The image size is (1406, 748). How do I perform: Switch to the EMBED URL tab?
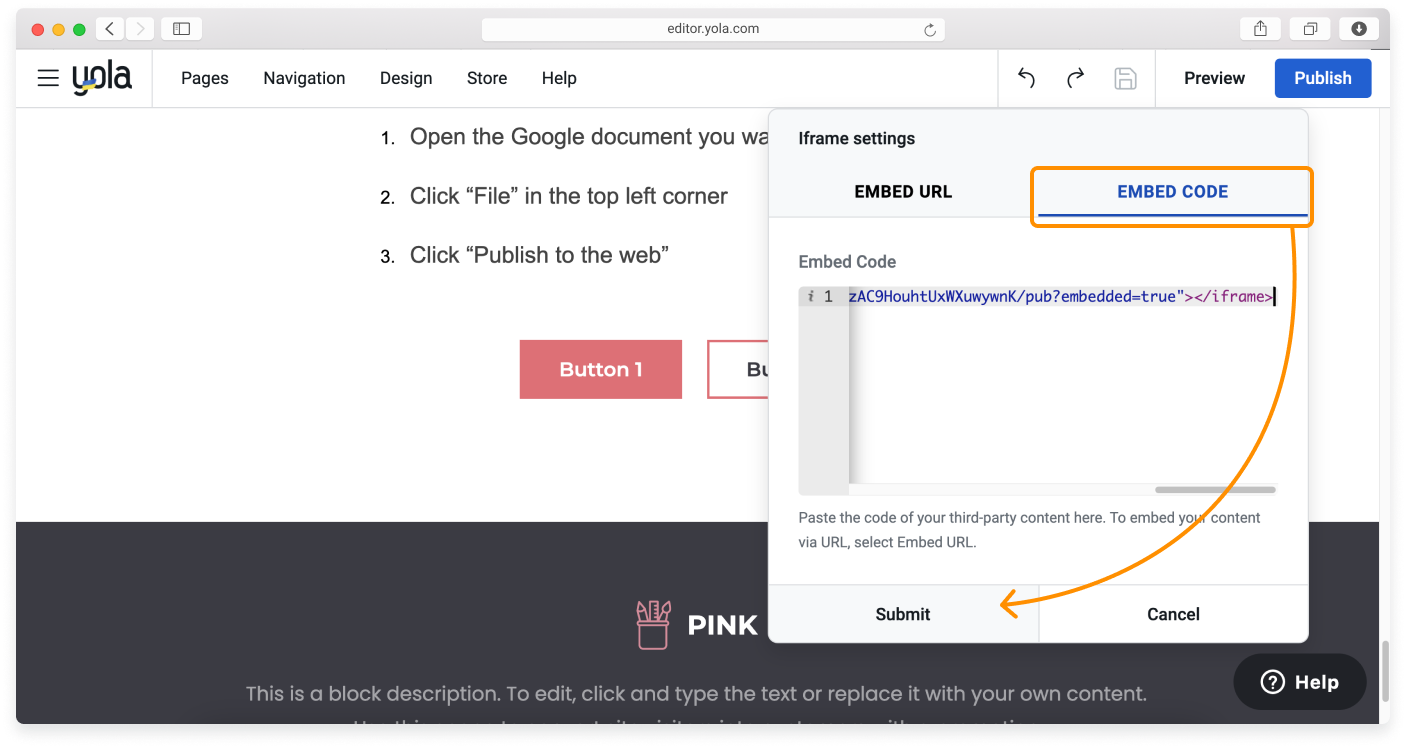(903, 191)
